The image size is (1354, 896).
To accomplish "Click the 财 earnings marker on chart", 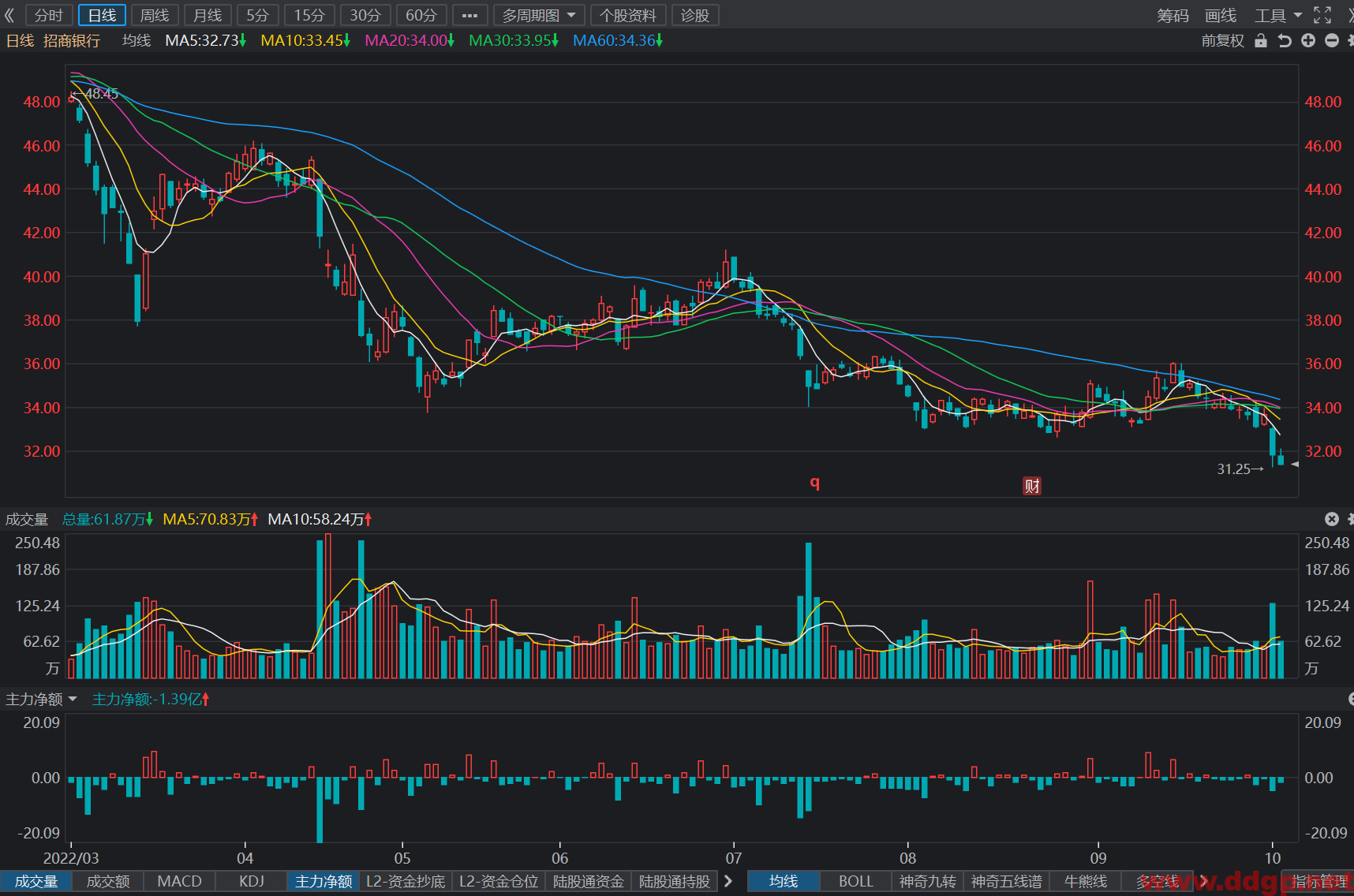I will pos(1032,486).
